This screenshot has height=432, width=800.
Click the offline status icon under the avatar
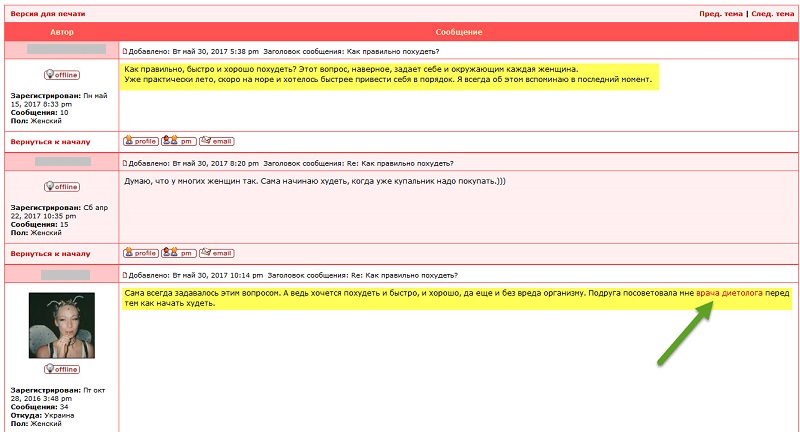pos(62,369)
